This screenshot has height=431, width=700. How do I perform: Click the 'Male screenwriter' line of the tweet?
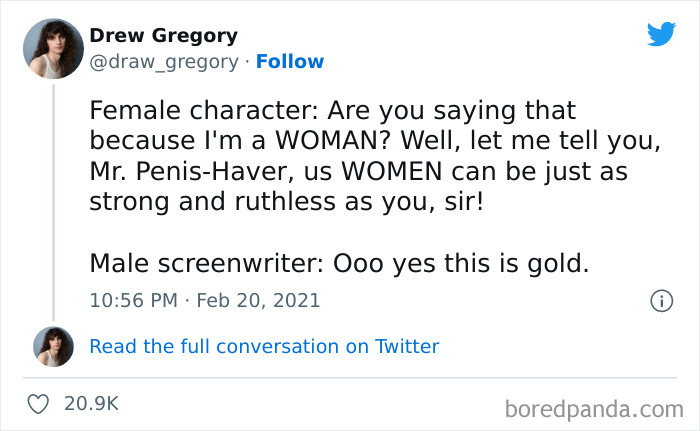[x=340, y=263]
